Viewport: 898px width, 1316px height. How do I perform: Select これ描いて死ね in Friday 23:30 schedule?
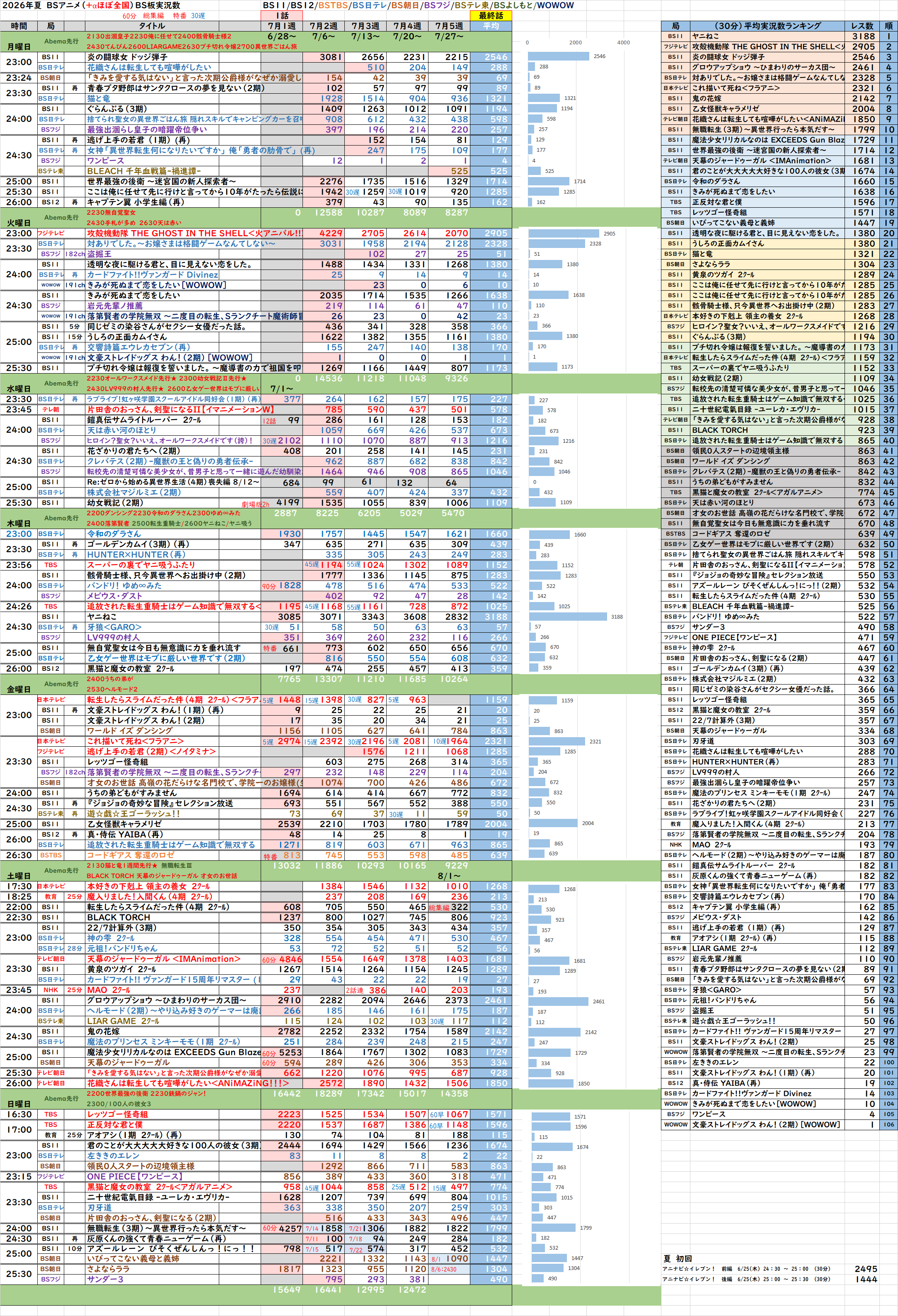(135, 741)
